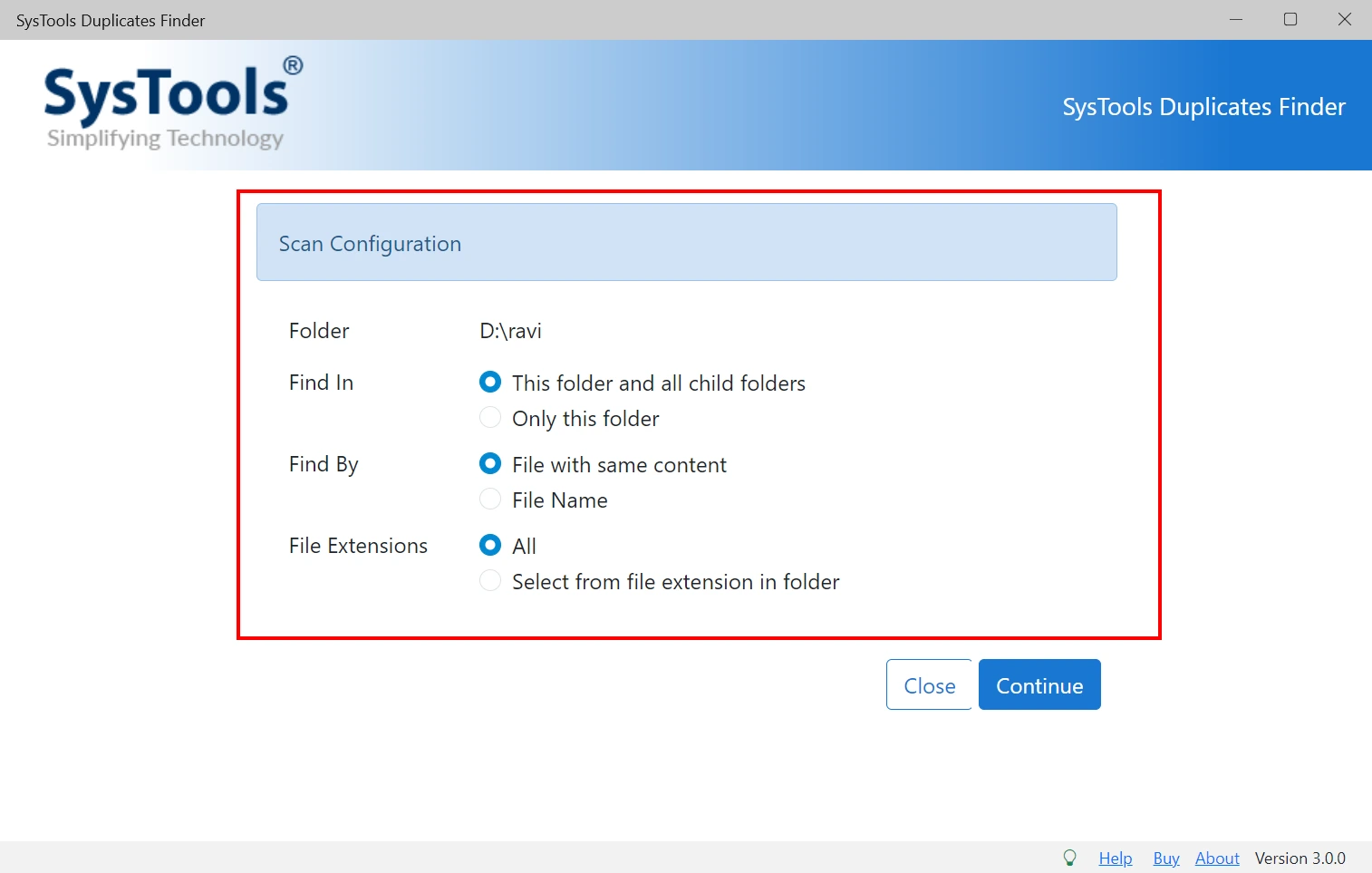Minimize the SysTools Duplicates Finder window
This screenshot has width=1372, height=873.
pyautogui.click(x=1236, y=19)
